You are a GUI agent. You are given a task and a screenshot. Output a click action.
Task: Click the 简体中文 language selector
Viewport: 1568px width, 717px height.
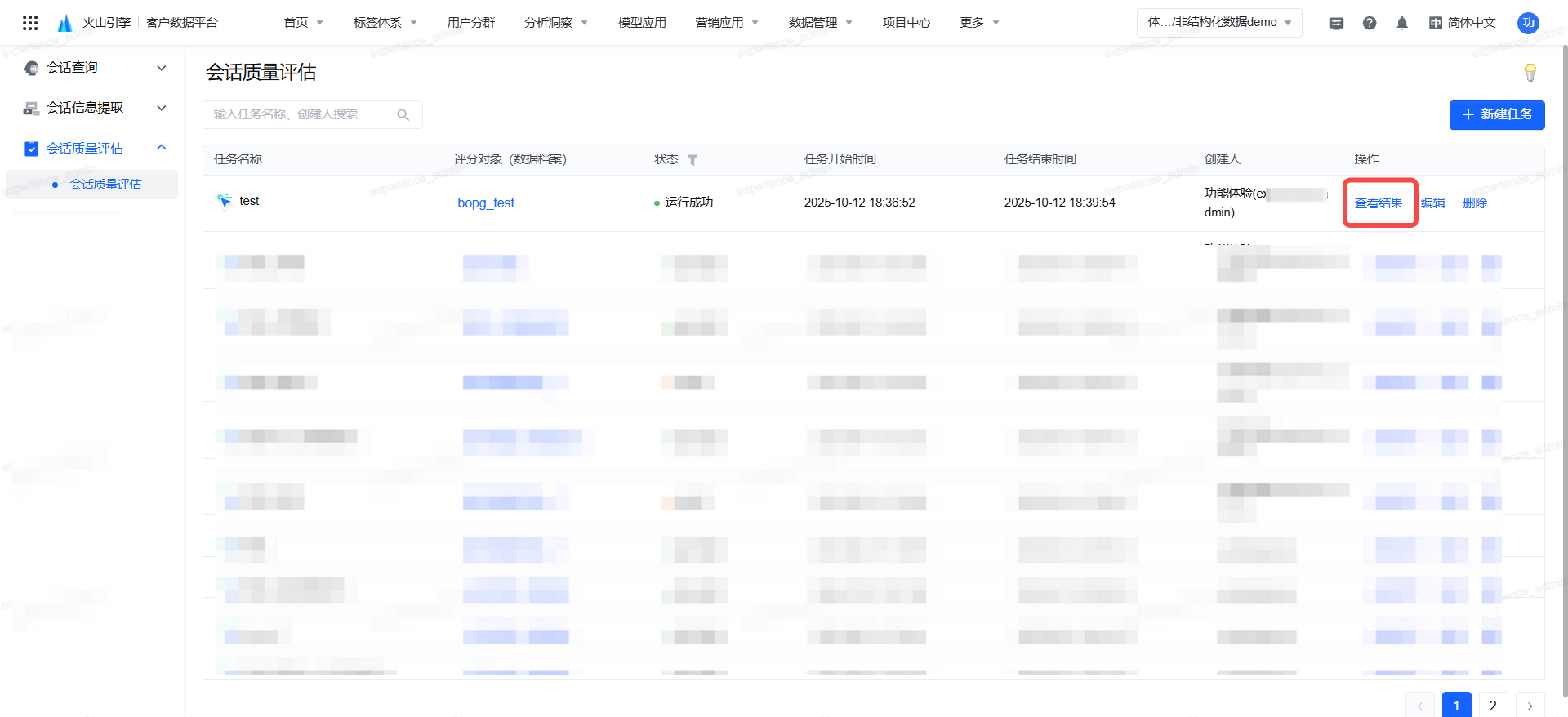(x=1462, y=23)
